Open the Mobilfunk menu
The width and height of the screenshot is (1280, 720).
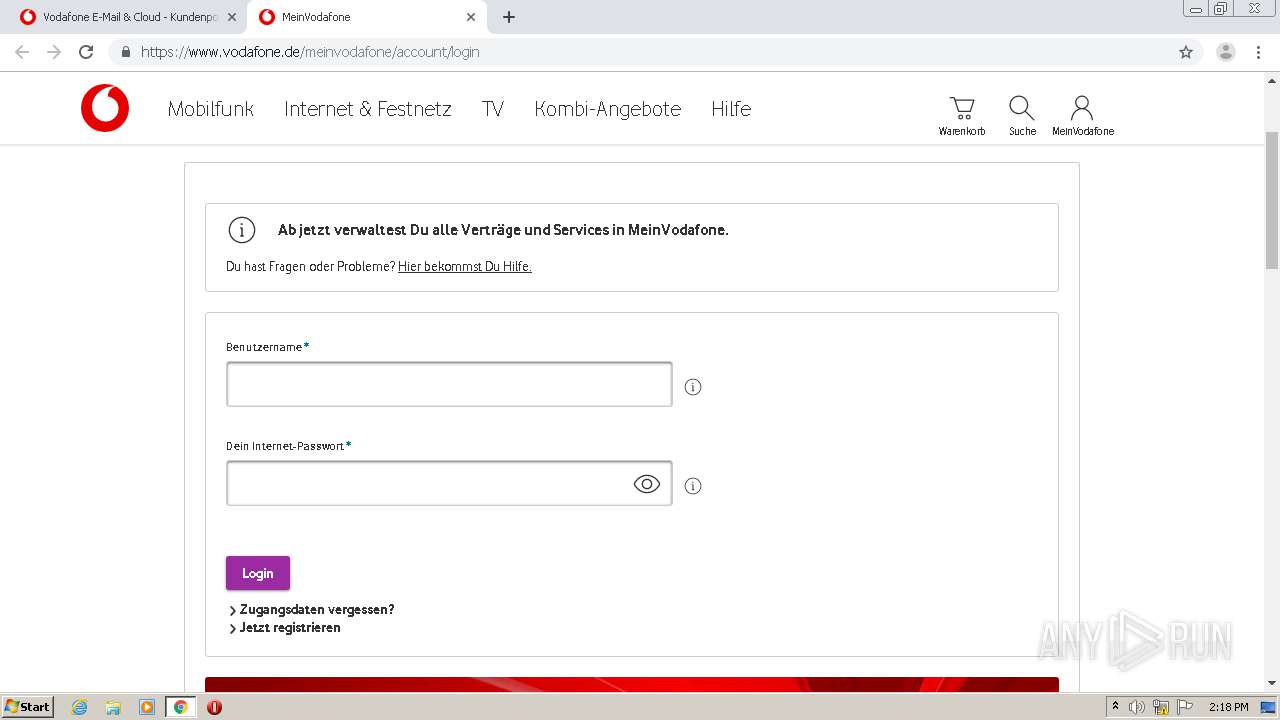[x=211, y=109]
